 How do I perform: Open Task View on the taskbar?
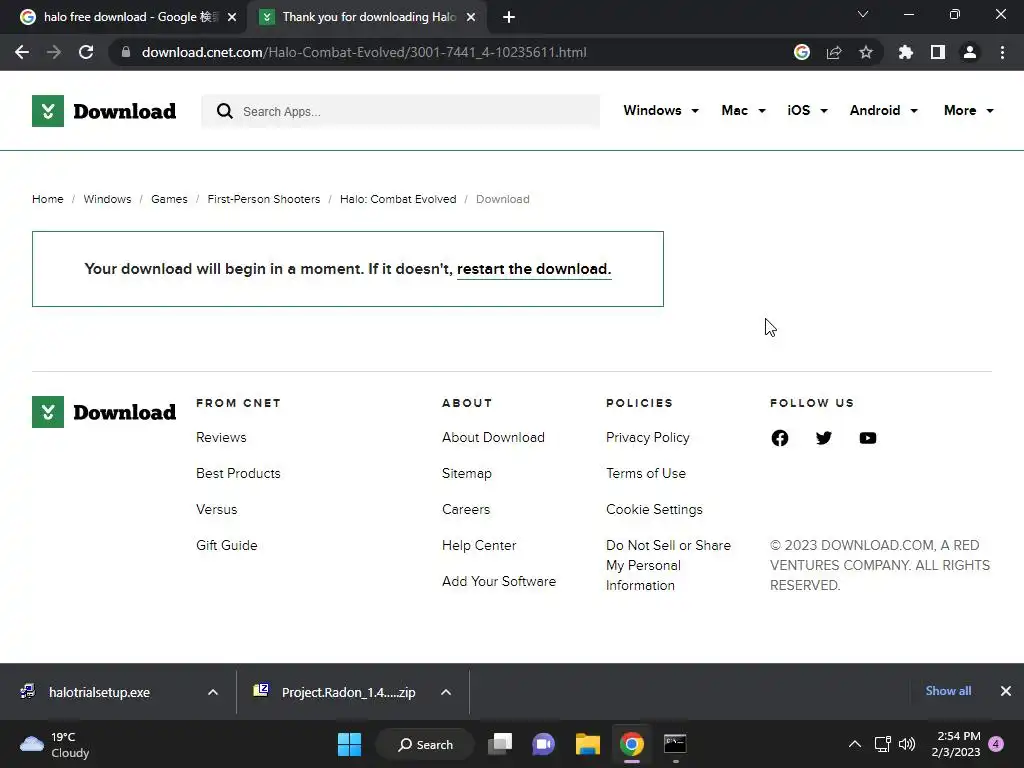coord(500,744)
